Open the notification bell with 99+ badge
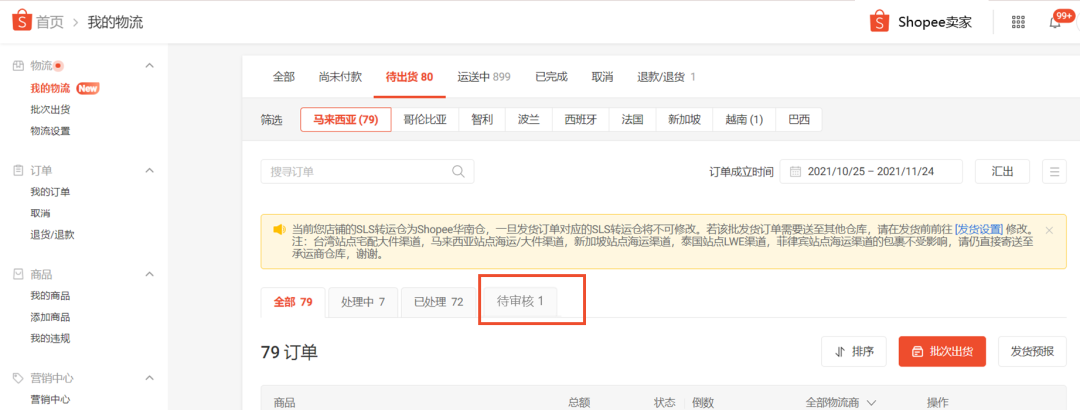1080x410 pixels. point(1055,22)
